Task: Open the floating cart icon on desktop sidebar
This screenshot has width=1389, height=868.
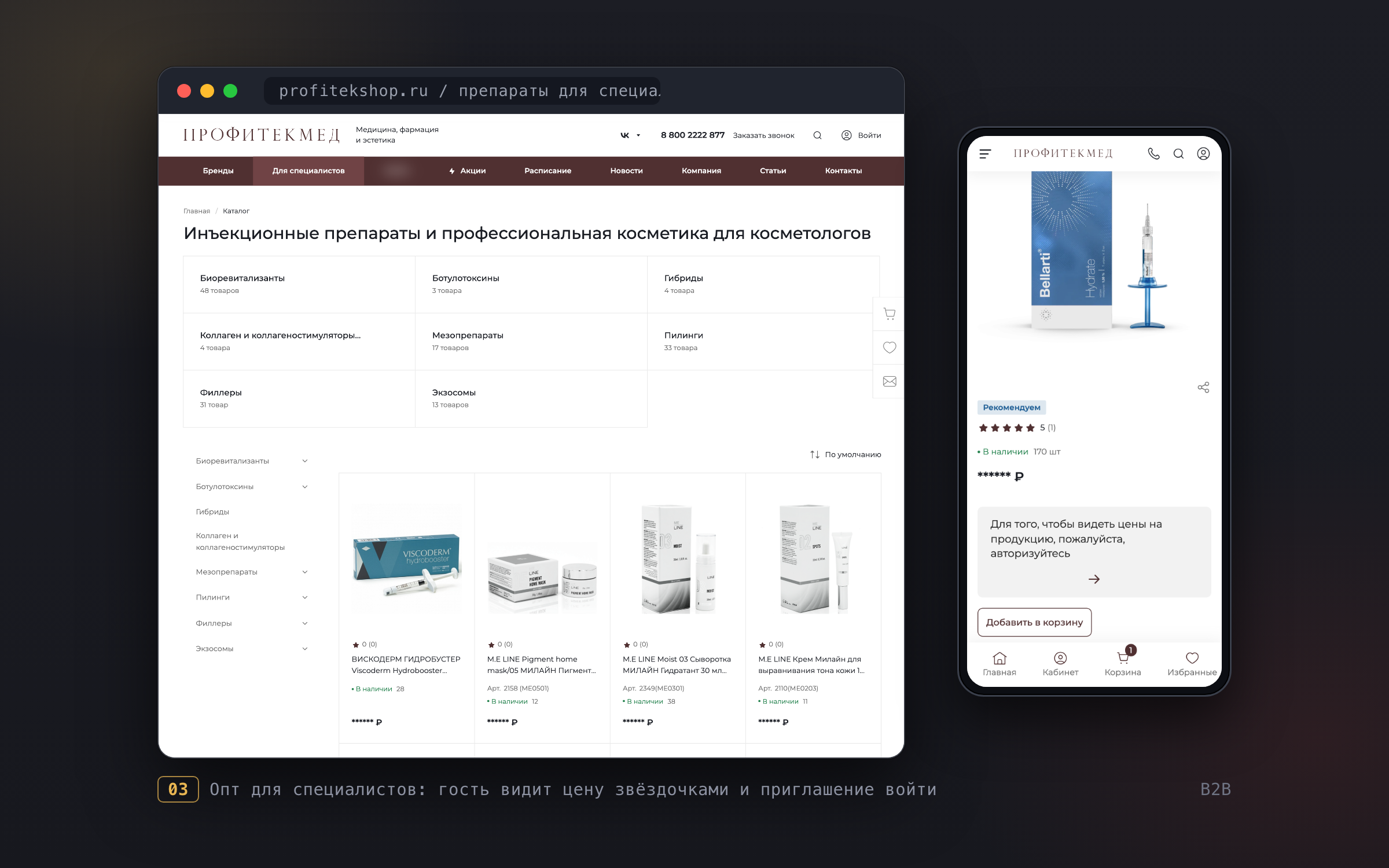Action: pos(890,314)
